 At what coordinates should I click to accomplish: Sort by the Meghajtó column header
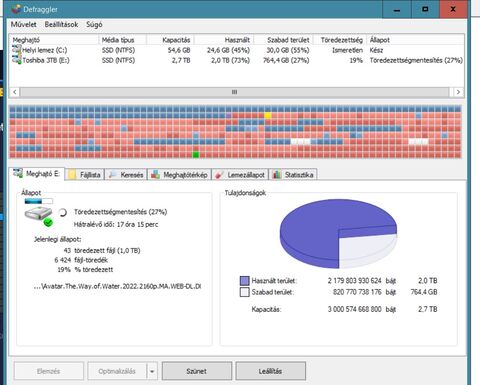pos(54,40)
